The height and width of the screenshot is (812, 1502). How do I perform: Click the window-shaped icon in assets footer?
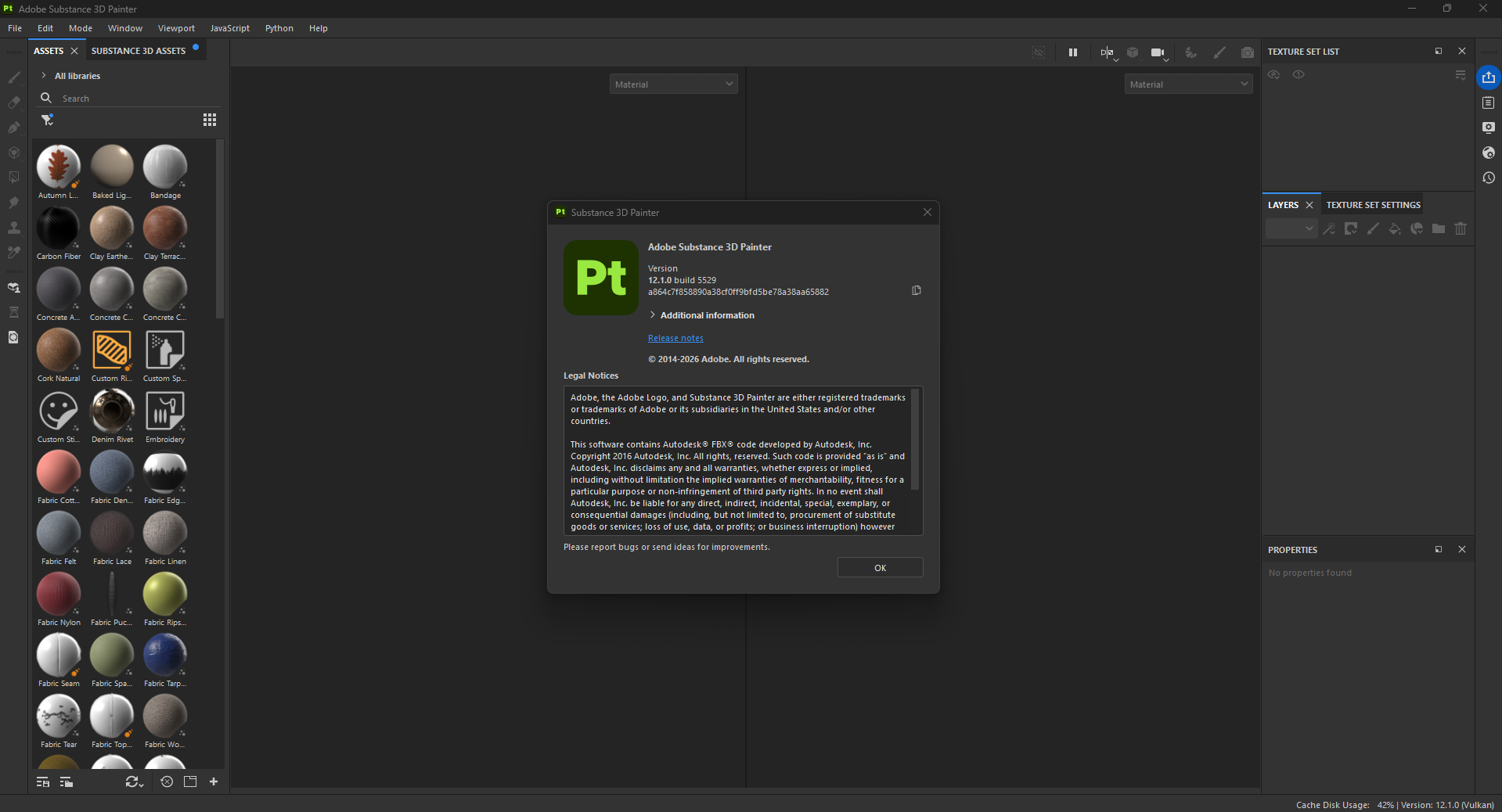[190, 781]
